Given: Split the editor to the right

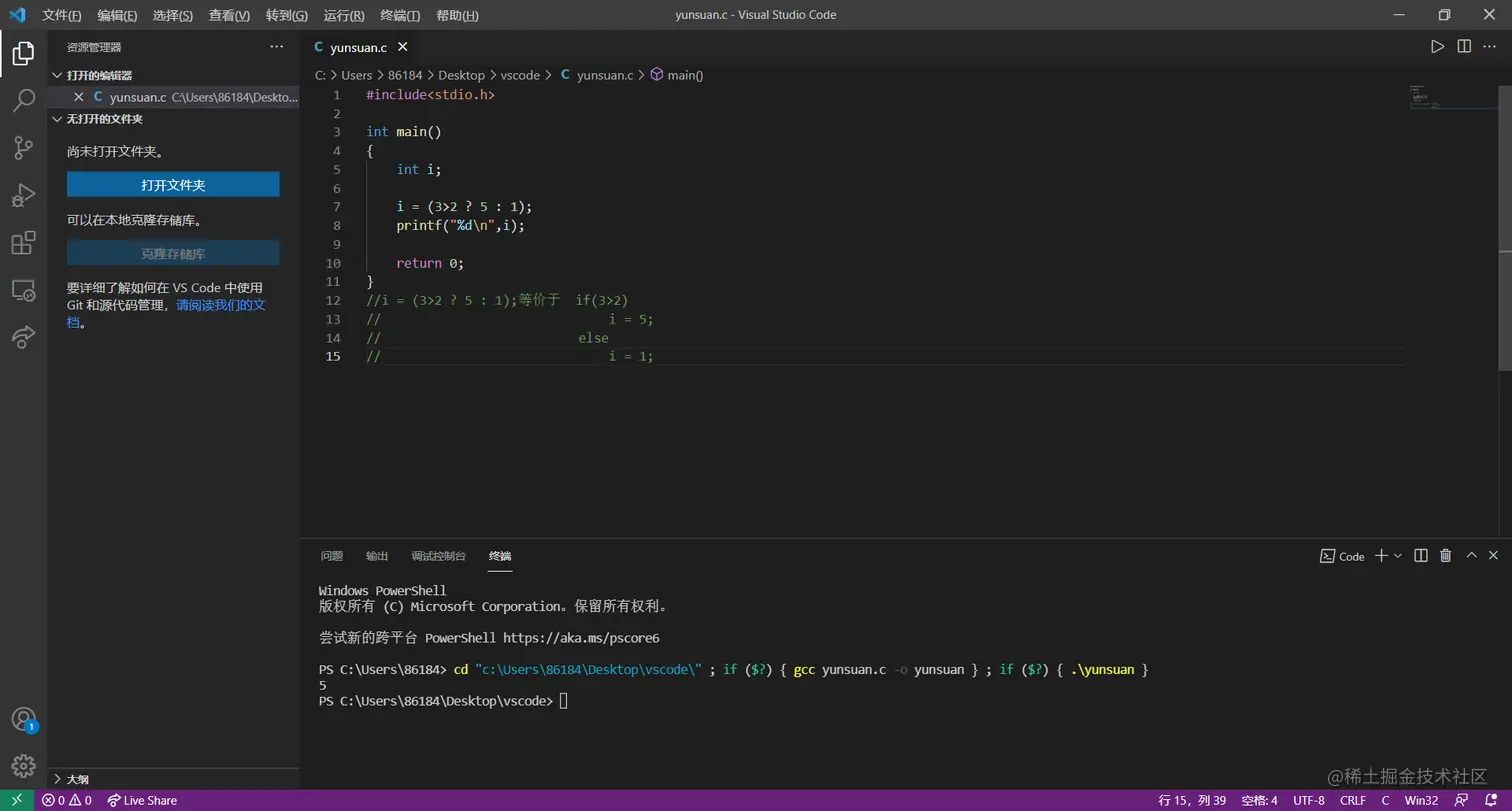Looking at the screenshot, I should point(1464,46).
